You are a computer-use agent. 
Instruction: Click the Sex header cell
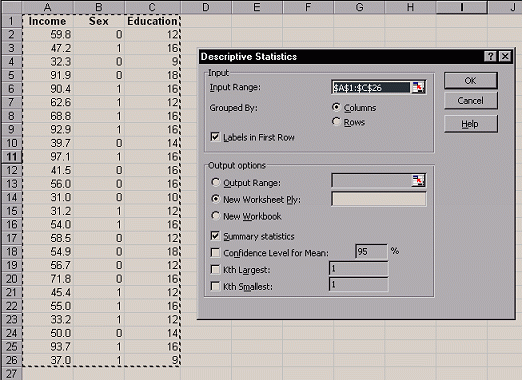tap(99, 21)
